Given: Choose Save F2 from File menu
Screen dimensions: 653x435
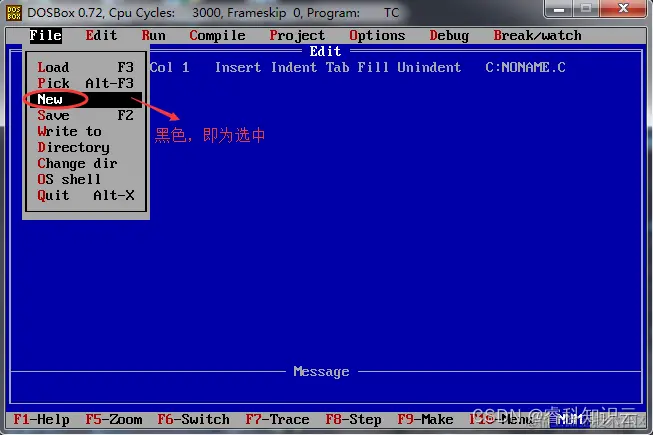Looking at the screenshot, I should 85,115.
